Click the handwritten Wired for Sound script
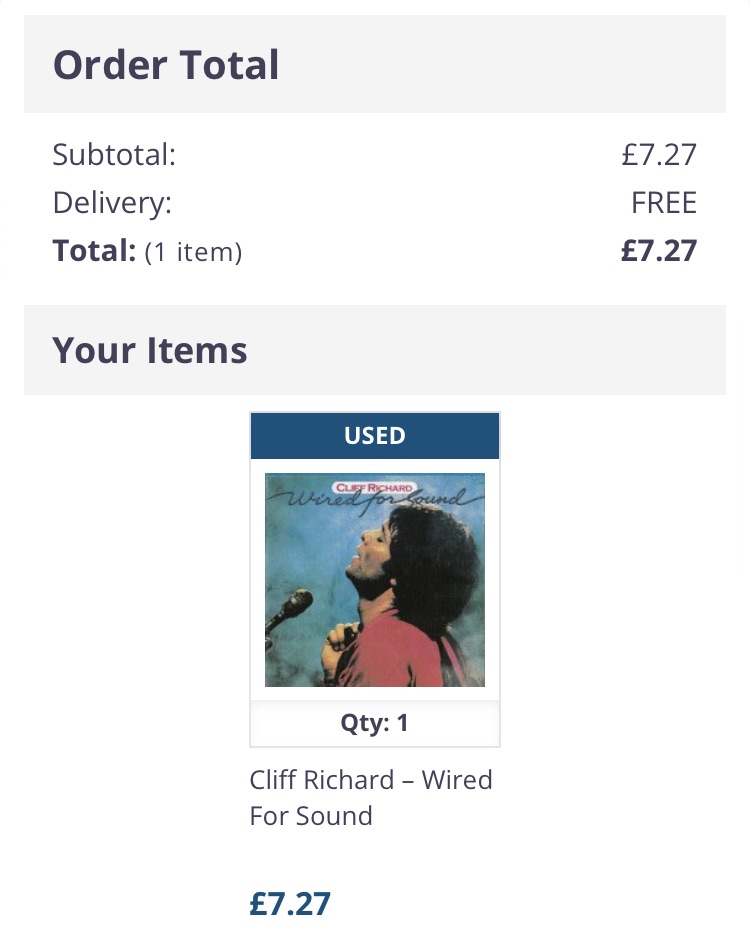This screenshot has height=945, width=750. pyautogui.click(x=375, y=499)
